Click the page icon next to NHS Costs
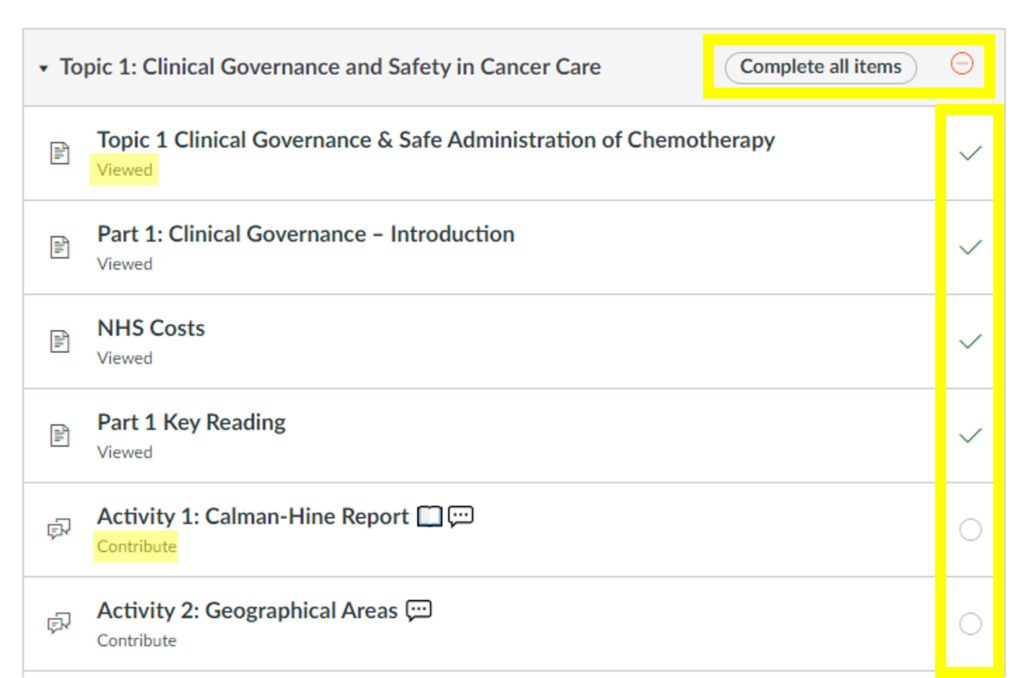Image resolution: width=1024 pixels, height=678 pixels. (x=60, y=341)
